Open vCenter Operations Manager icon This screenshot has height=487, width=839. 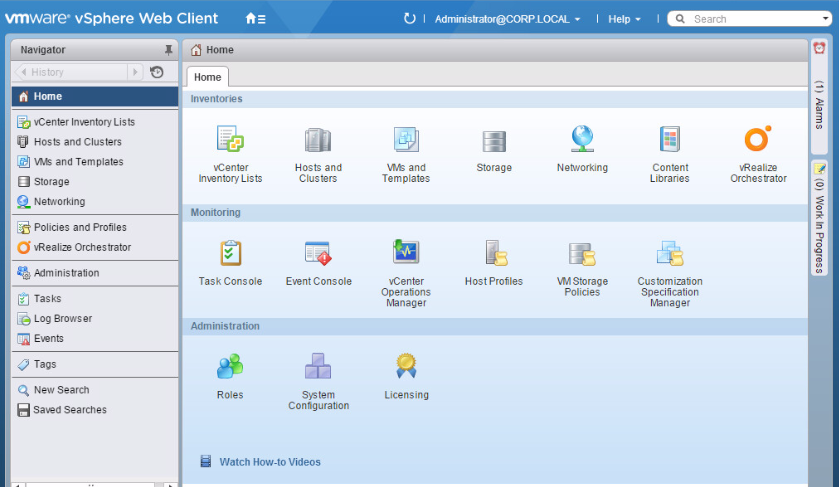click(406, 252)
